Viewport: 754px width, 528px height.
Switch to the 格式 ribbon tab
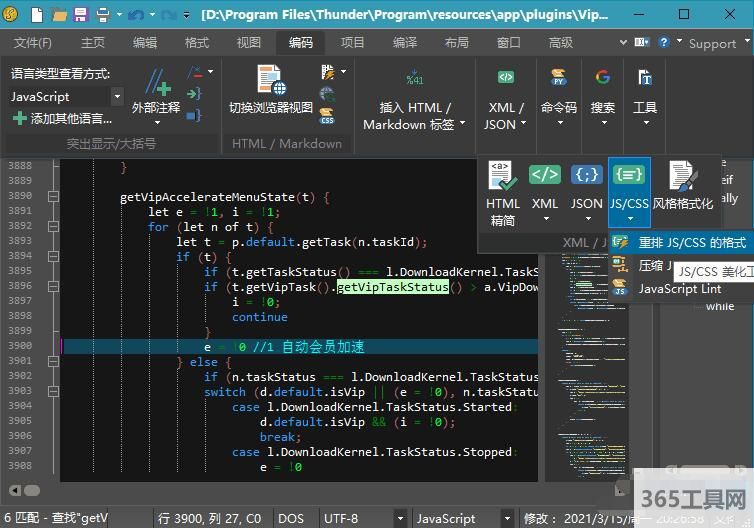point(197,43)
